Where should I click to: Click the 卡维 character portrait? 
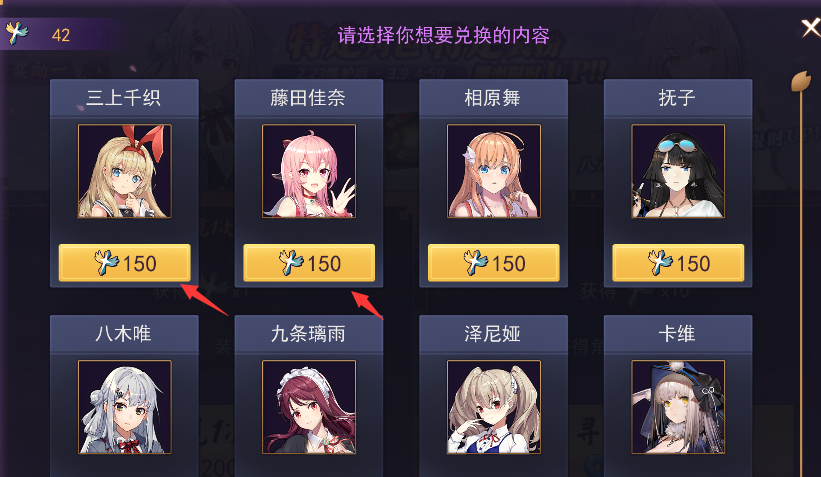click(678, 407)
